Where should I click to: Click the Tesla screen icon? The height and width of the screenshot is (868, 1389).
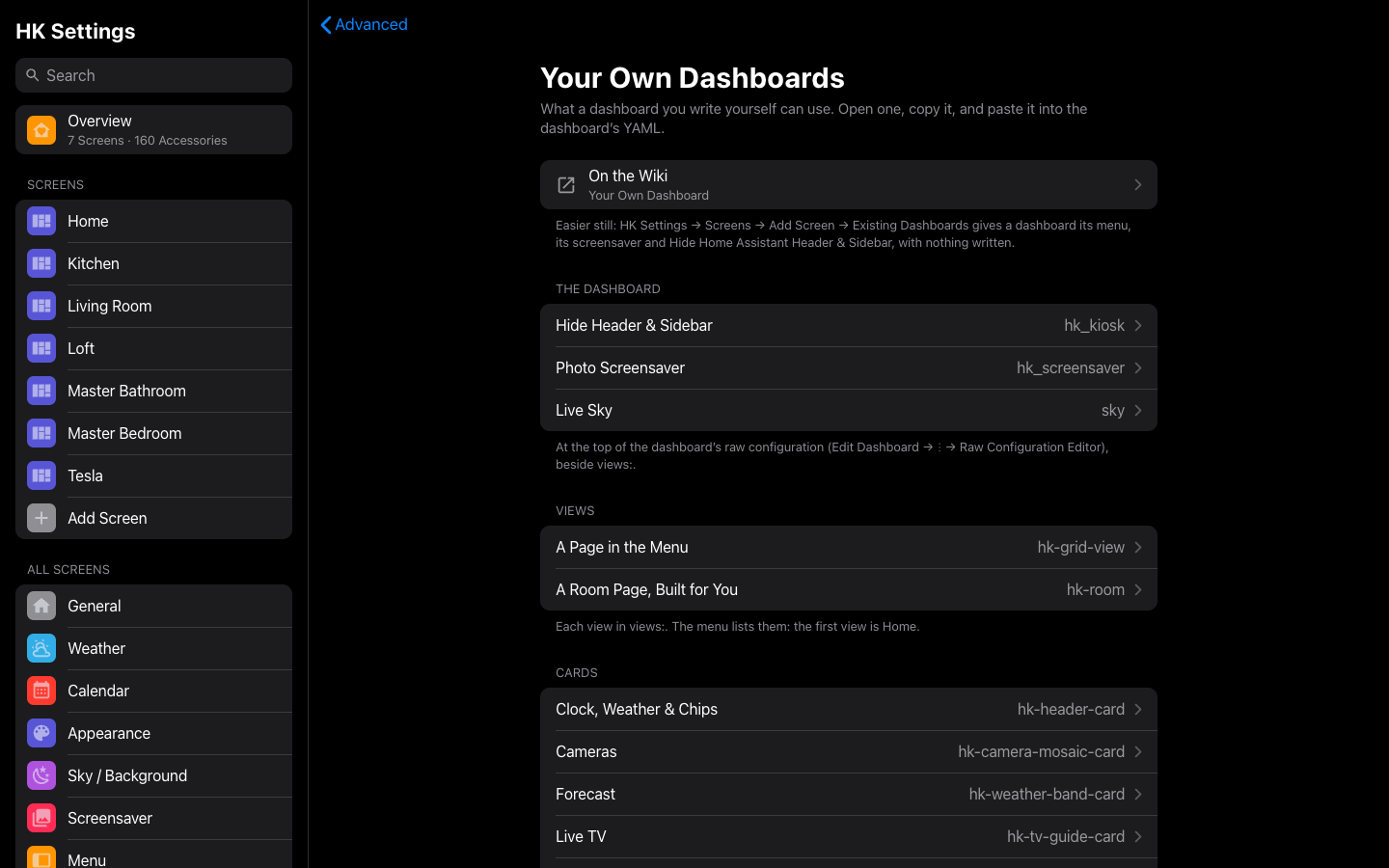41,475
